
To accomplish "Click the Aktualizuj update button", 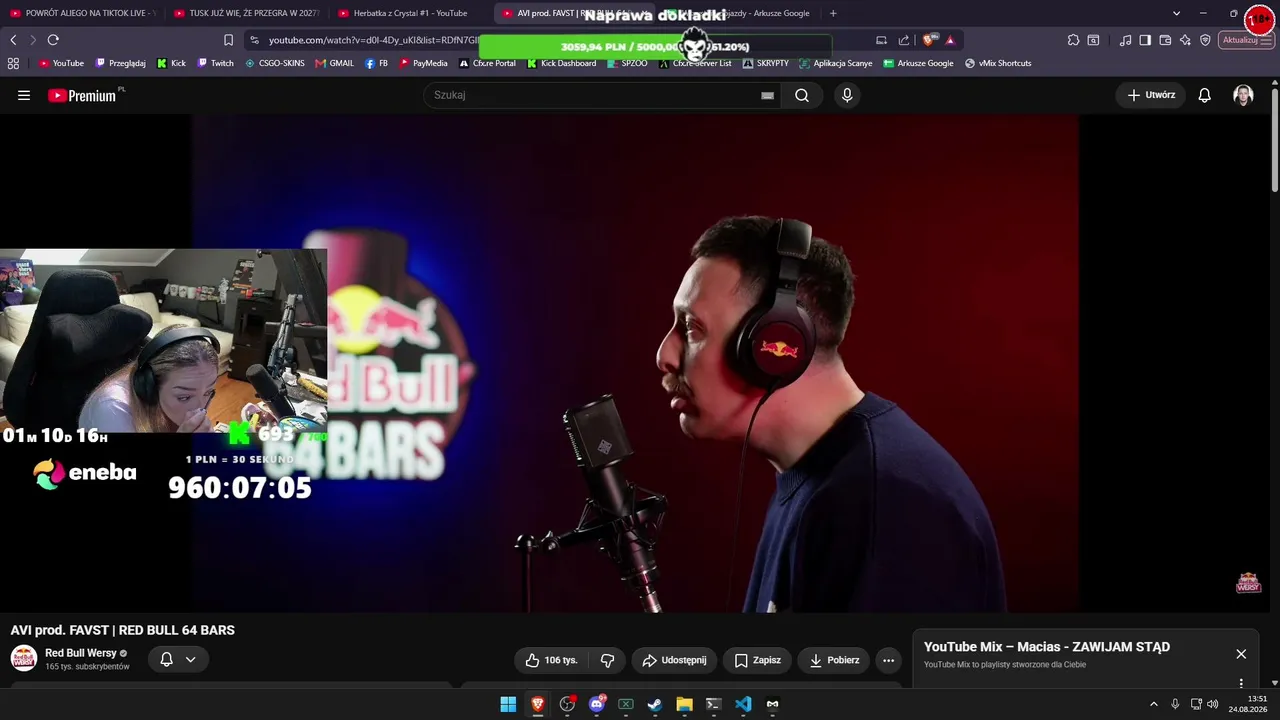I will pos(1245,40).
